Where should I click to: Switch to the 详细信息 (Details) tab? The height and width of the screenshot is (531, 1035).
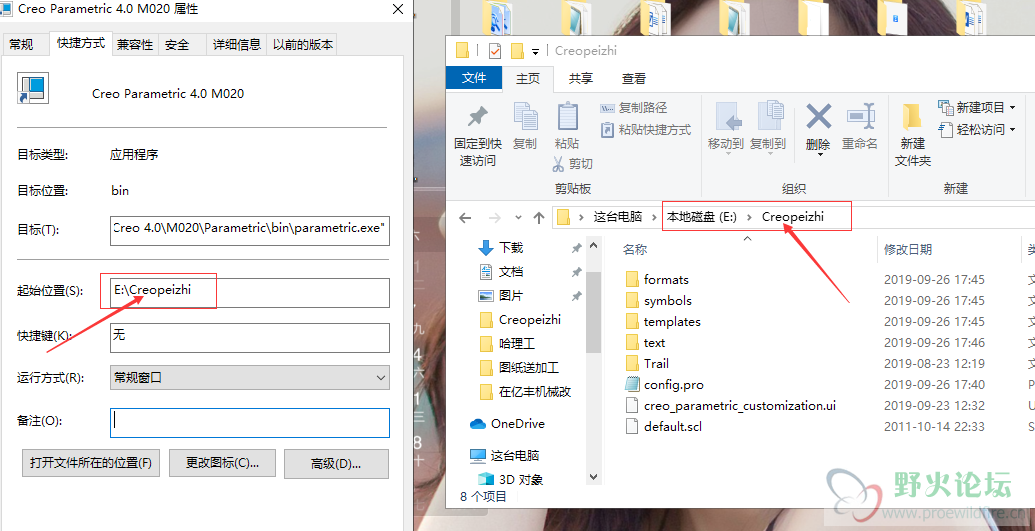[236, 44]
